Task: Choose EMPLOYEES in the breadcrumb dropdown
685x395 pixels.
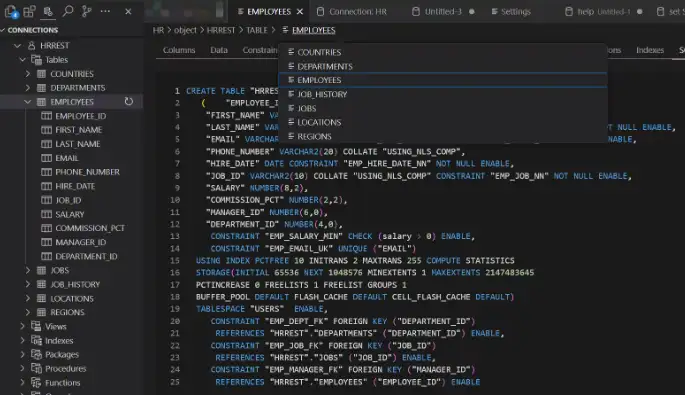Action: tap(443, 80)
